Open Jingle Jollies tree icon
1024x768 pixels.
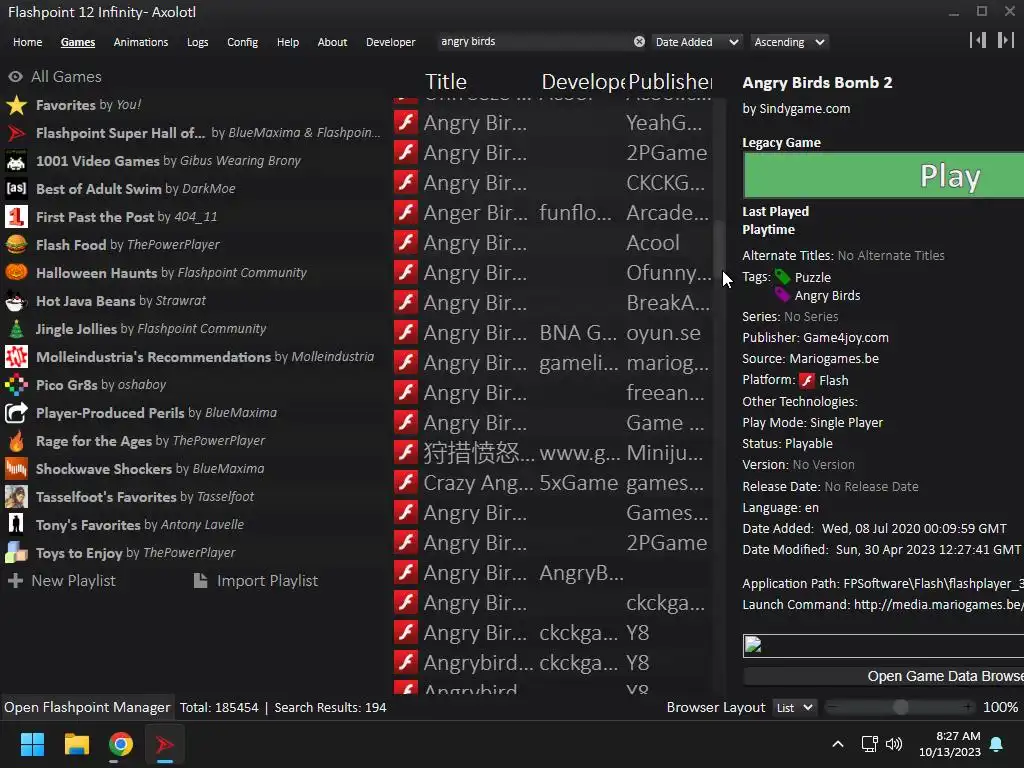click(x=16, y=329)
